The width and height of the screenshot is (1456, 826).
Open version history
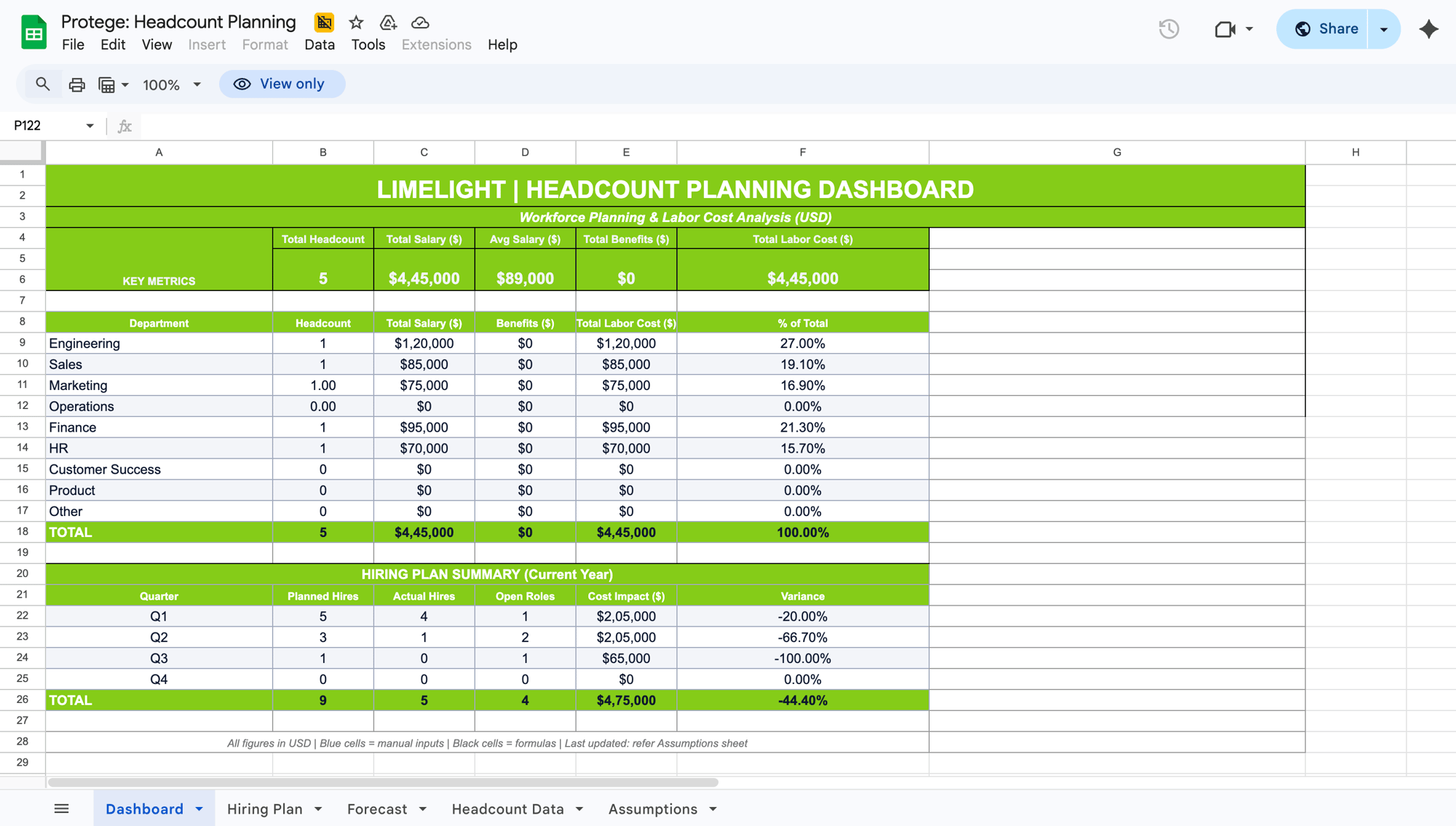coord(1168,29)
